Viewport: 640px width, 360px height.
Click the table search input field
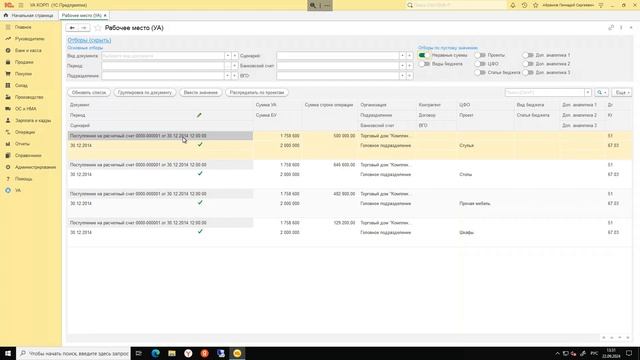click(544, 93)
